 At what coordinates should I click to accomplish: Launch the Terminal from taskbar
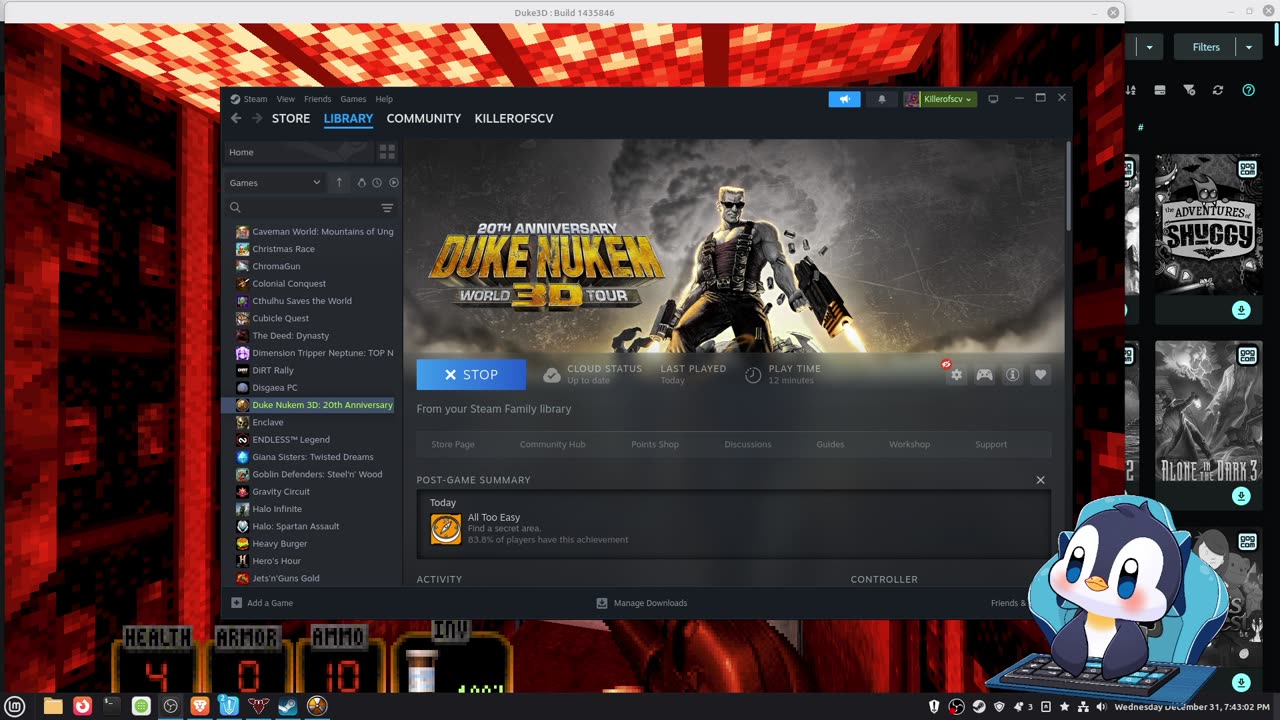pos(112,706)
